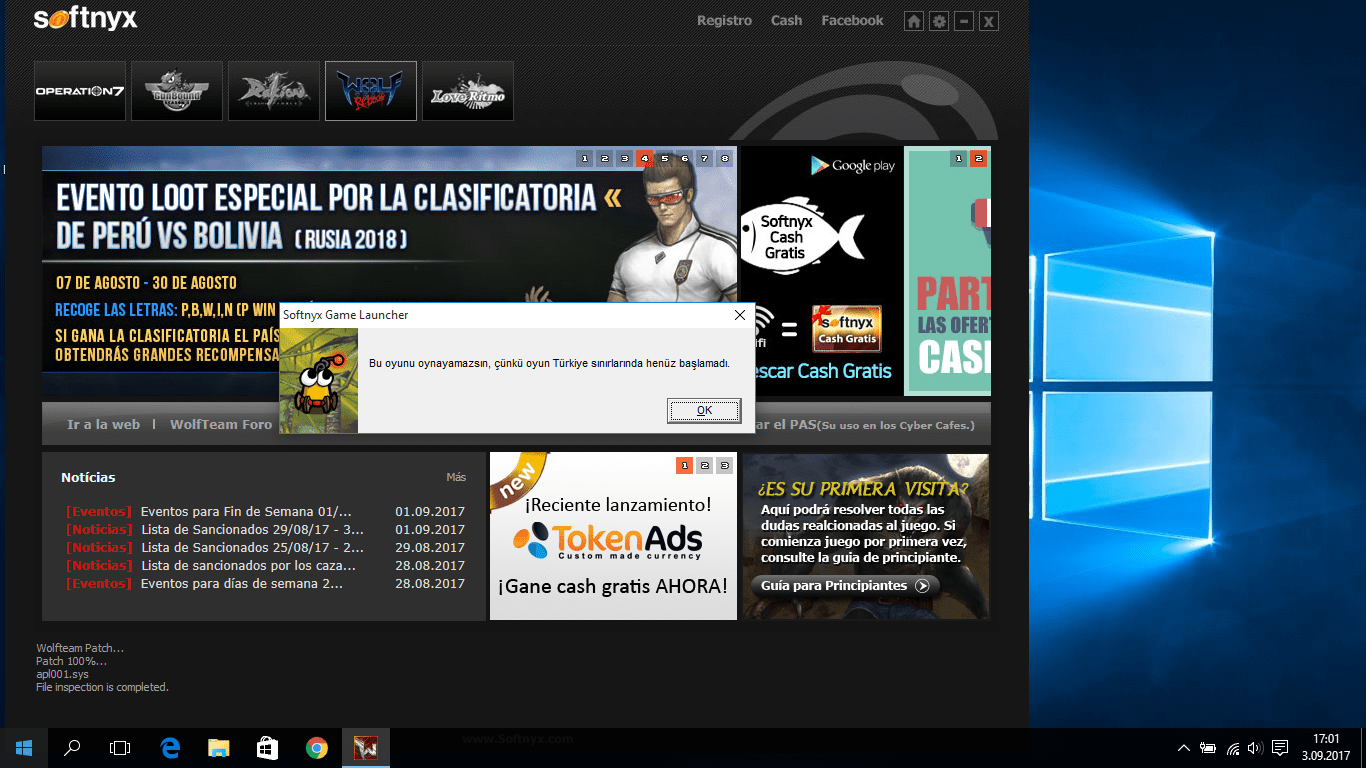Show main banner slide 7
This screenshot has height=768, width=1366.
click(704, 158)
